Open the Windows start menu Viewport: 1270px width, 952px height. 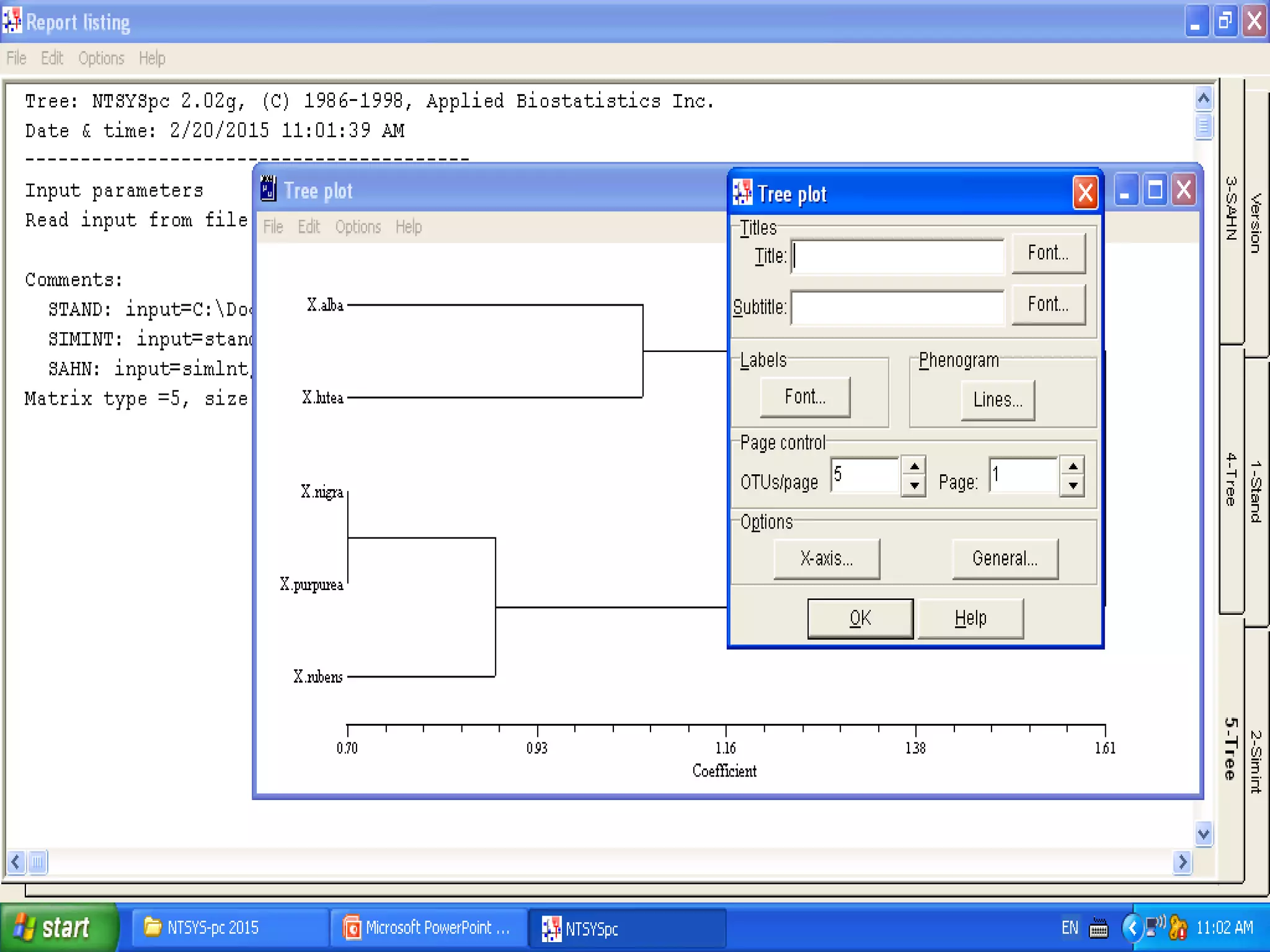click(x=58, y=928)
